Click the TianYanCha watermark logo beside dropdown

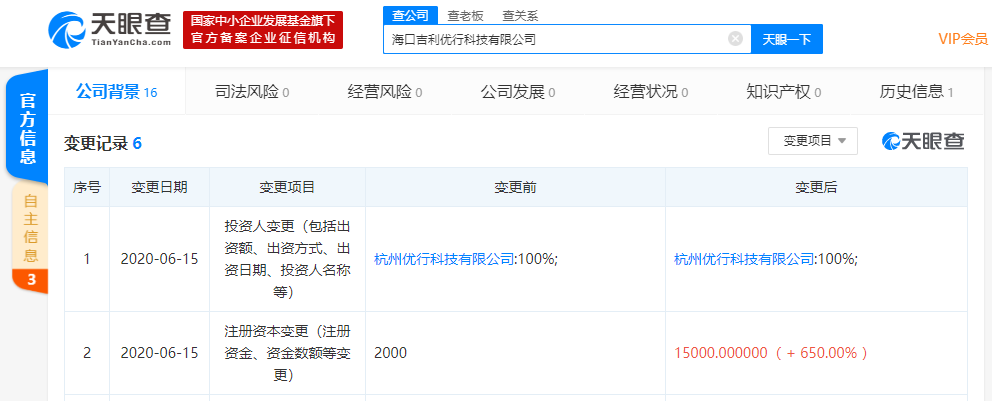pos(923,141)
